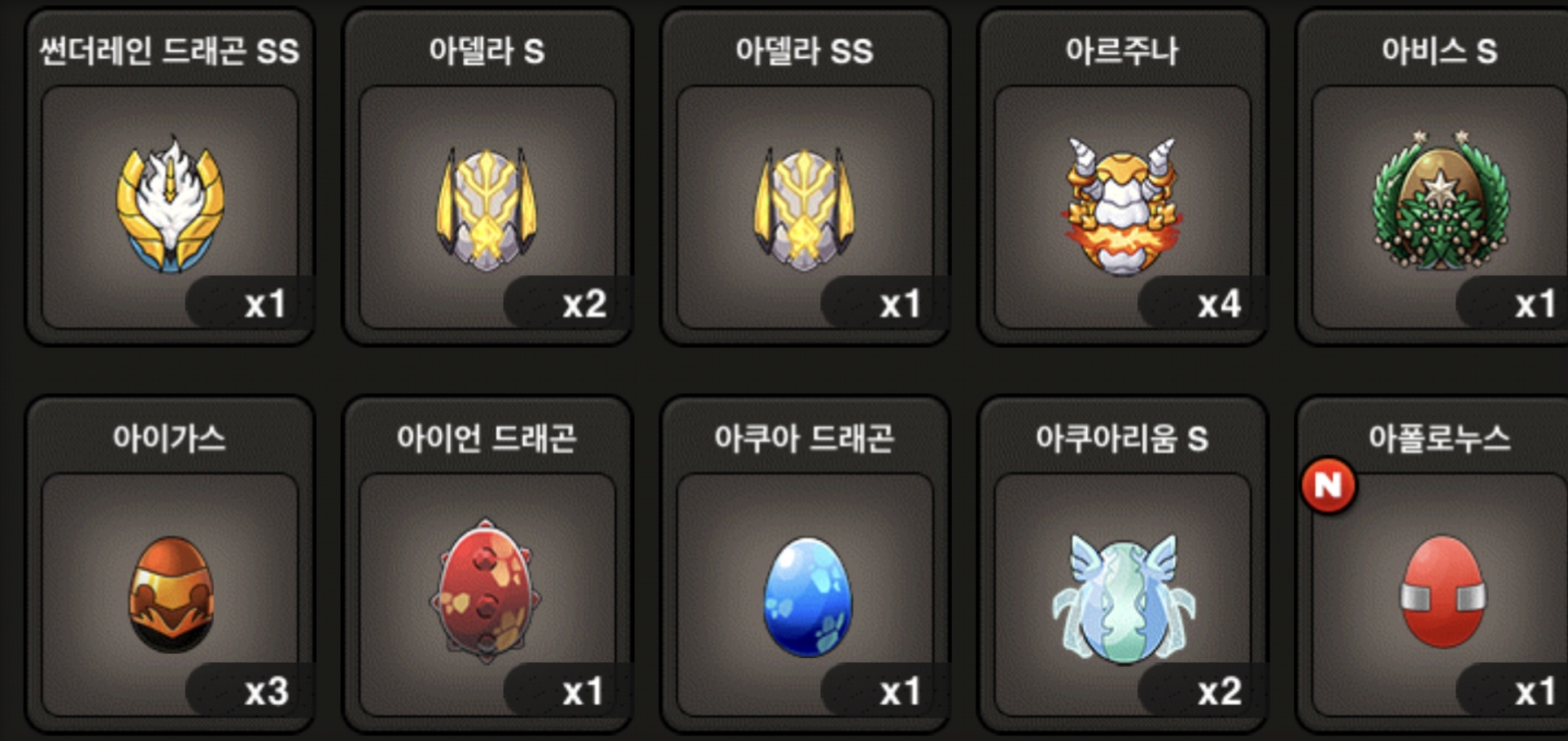
Task: Choose the 아이가스 orange egg
Action: (171, 594)
